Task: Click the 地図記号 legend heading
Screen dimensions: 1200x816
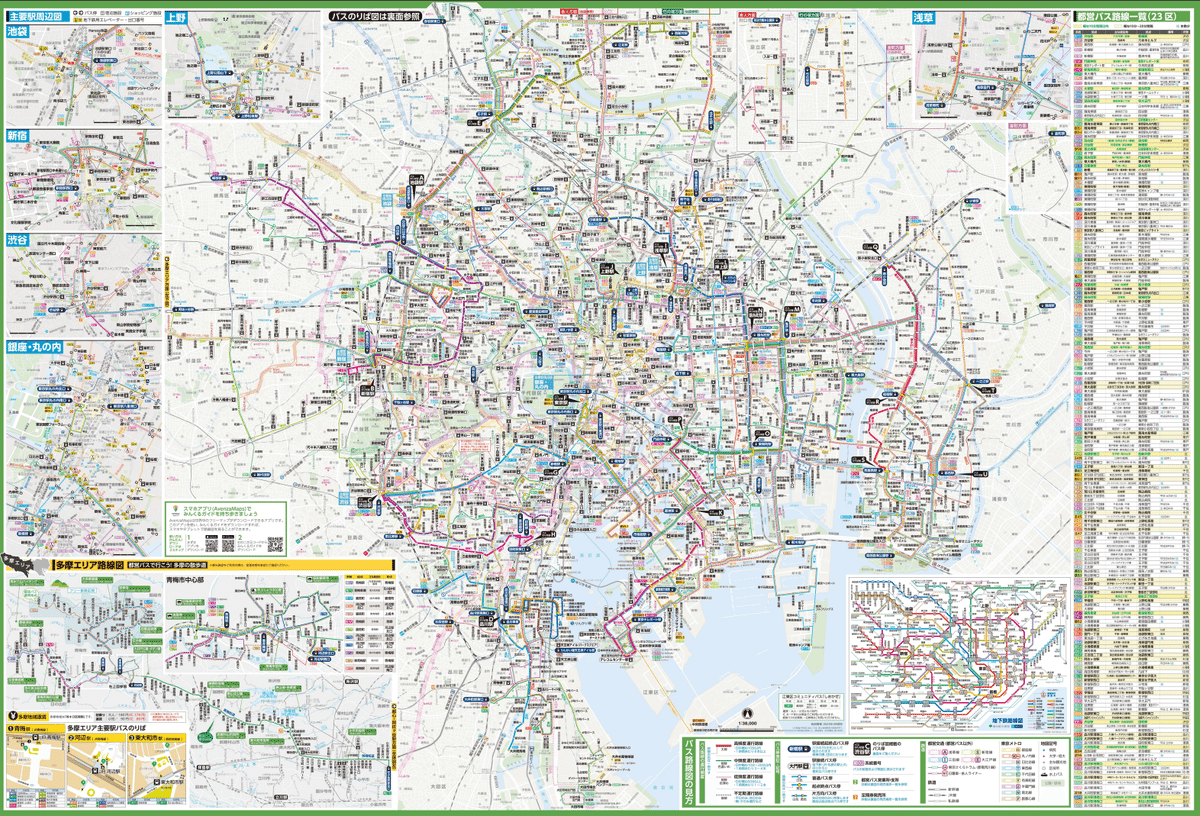Action: (x=1050, y=743)
